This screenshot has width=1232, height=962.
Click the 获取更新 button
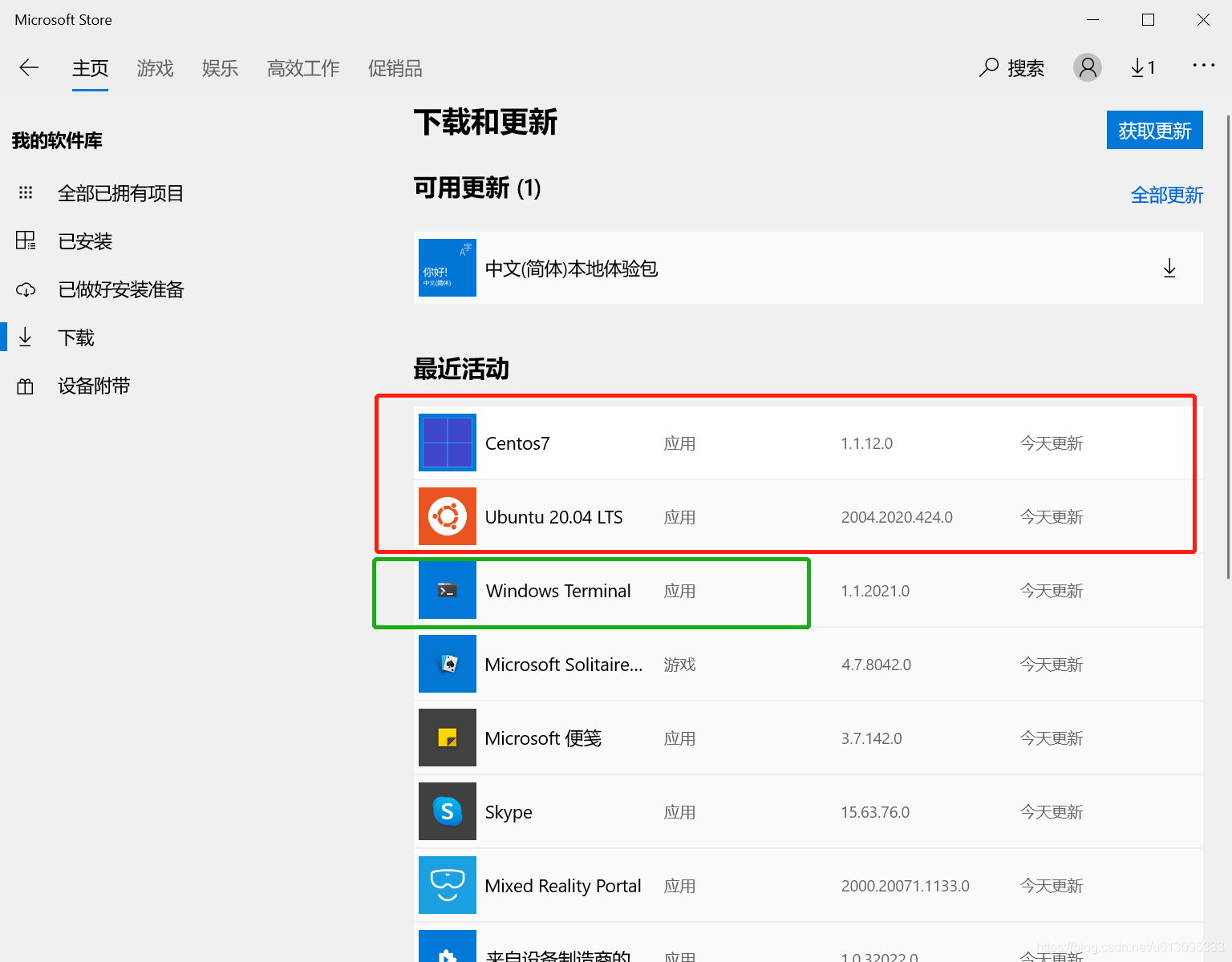pyautogui.click(x=1155, y=130)
